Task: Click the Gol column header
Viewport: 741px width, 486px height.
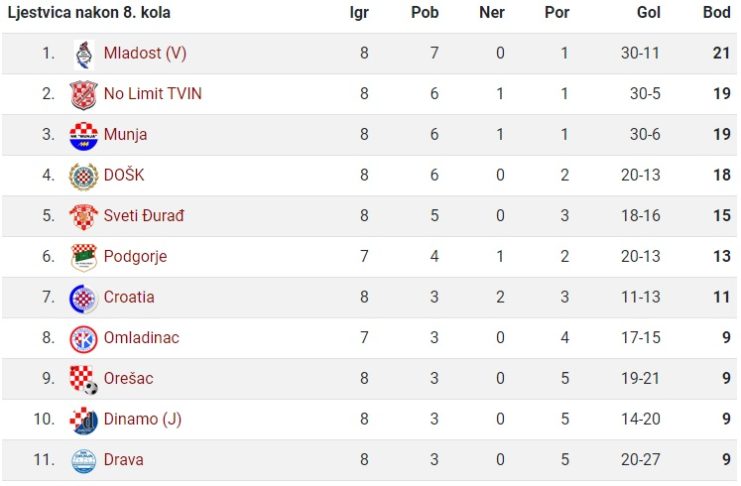Action: pyautogui.click(x=648, y=12)
